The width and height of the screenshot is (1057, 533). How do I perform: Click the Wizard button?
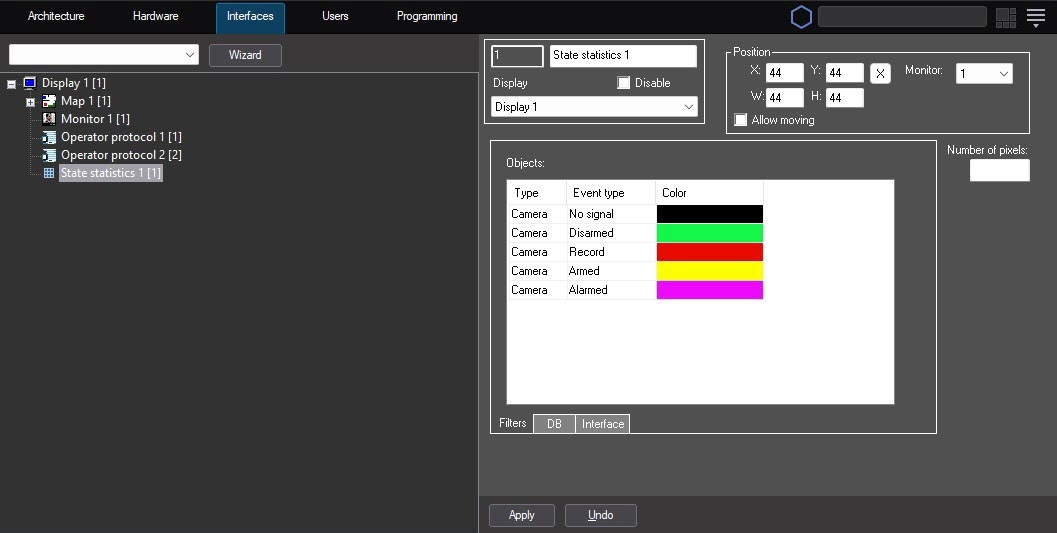click(245, 55)
